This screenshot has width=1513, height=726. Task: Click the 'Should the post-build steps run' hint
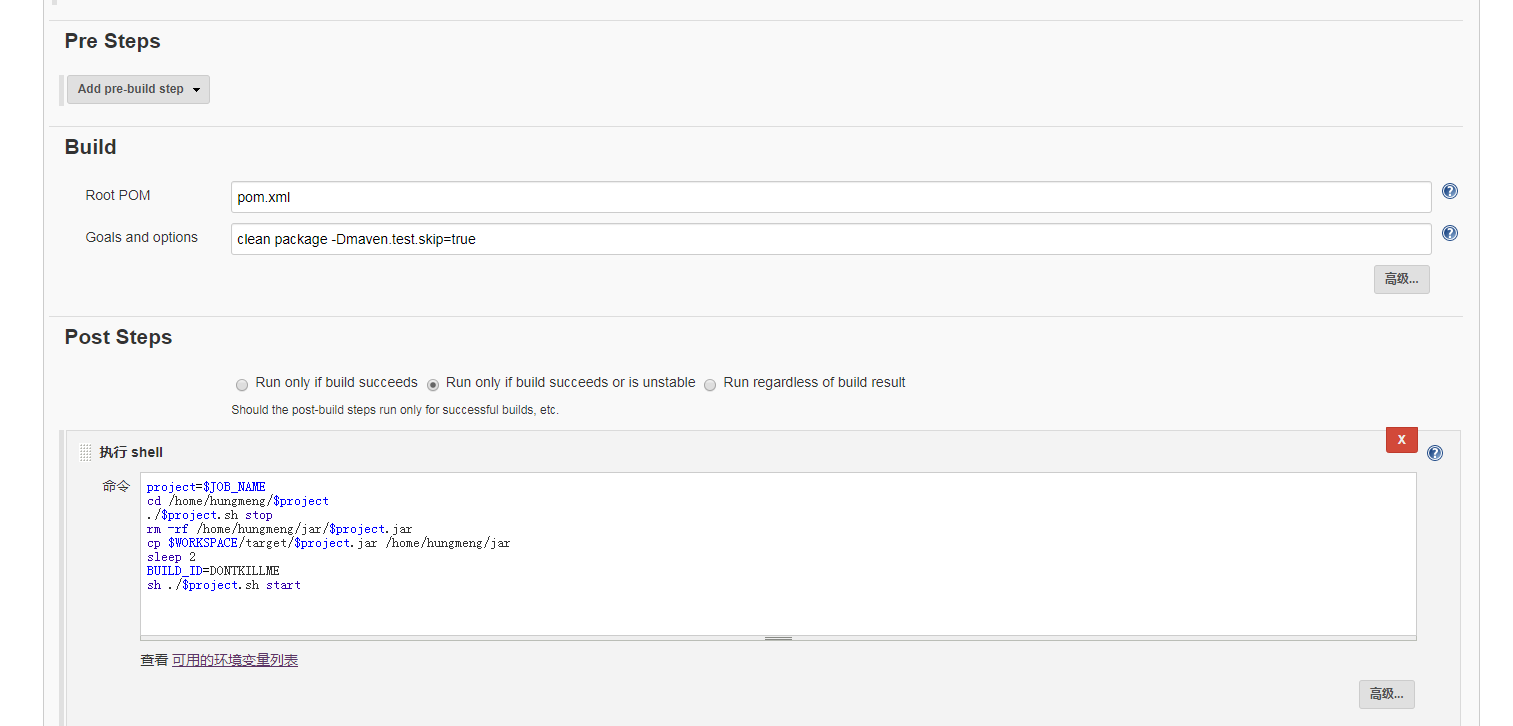(395, 410)
